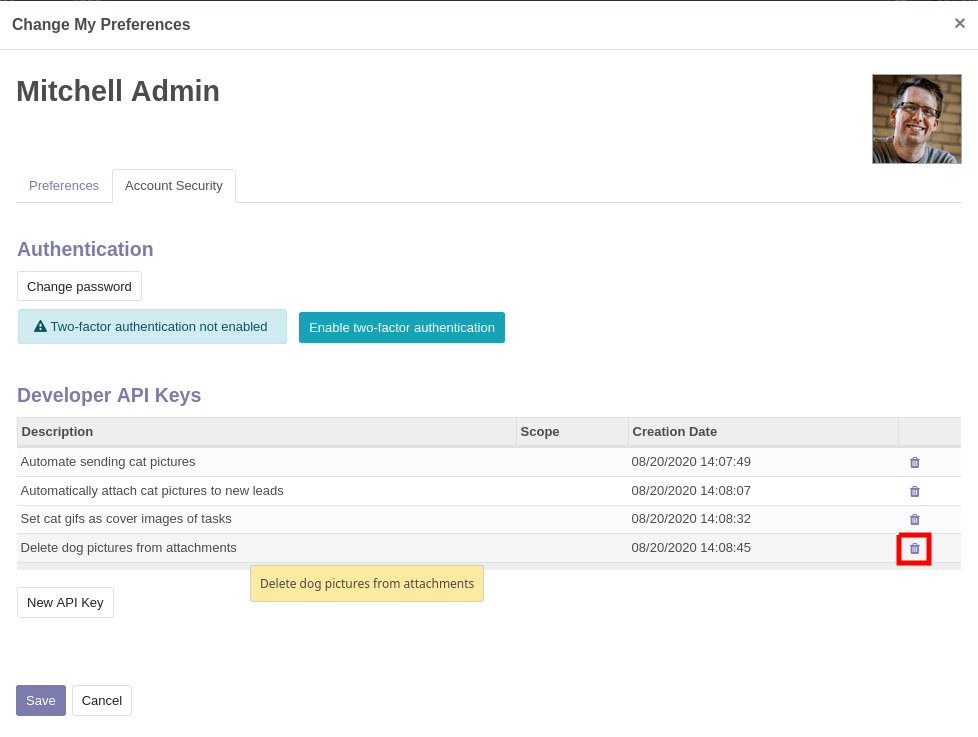Click the Scope column header

tap(540, 432)
